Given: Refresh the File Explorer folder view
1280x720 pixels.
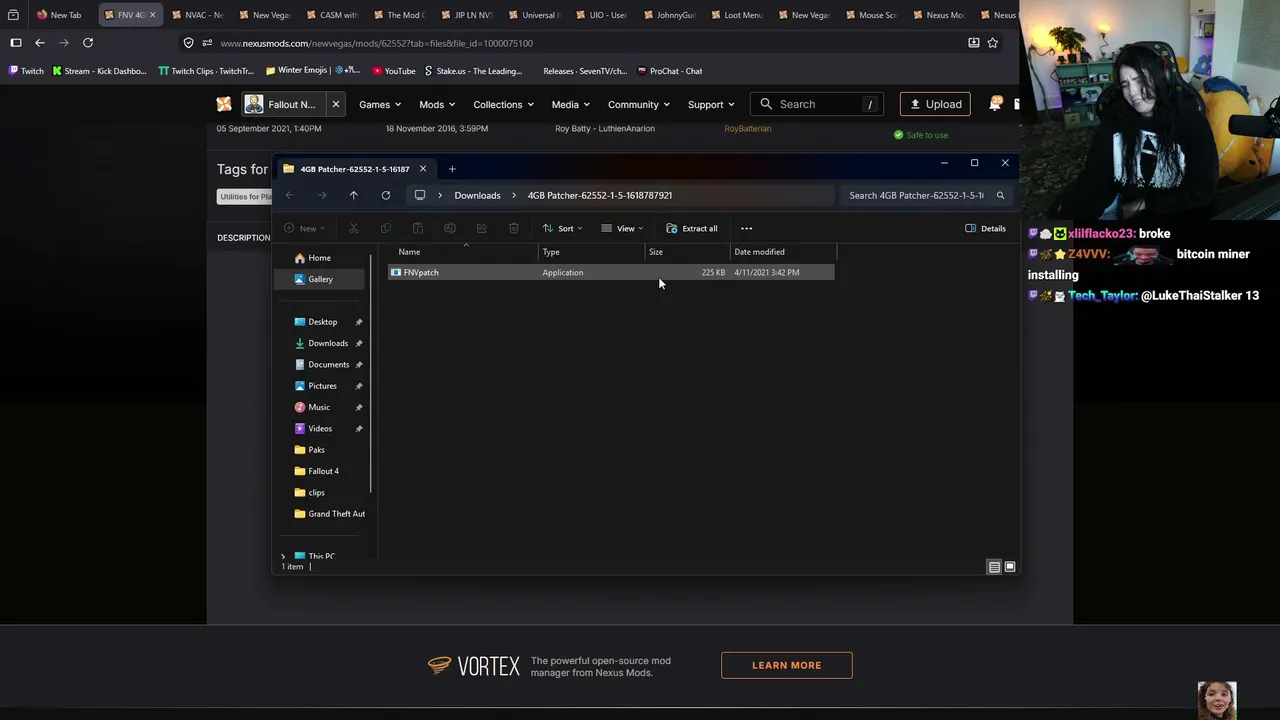Looking at the screenshot, I should click(386, 195).
